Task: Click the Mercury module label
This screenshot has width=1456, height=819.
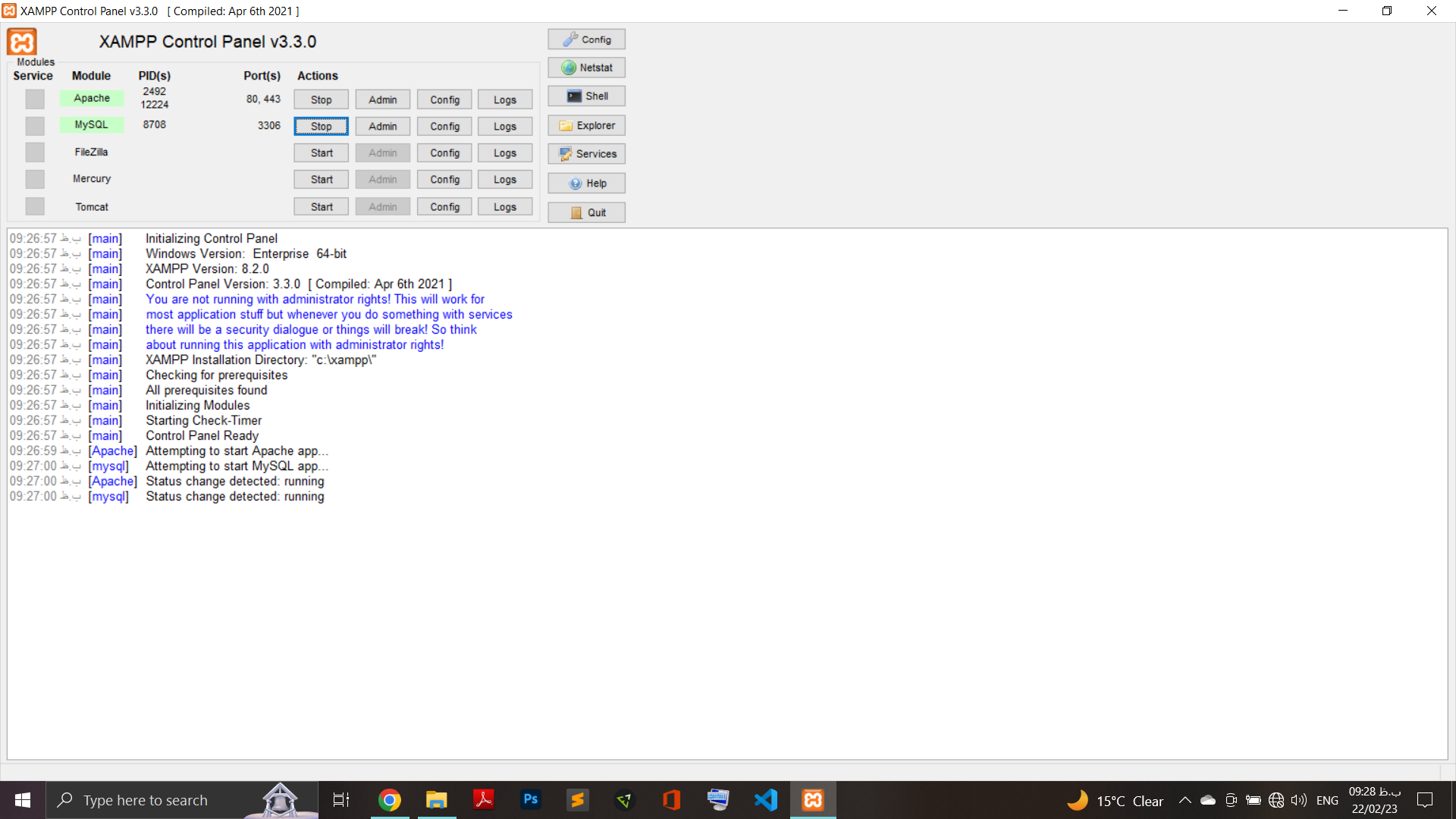Action: (x=92, y=178)
